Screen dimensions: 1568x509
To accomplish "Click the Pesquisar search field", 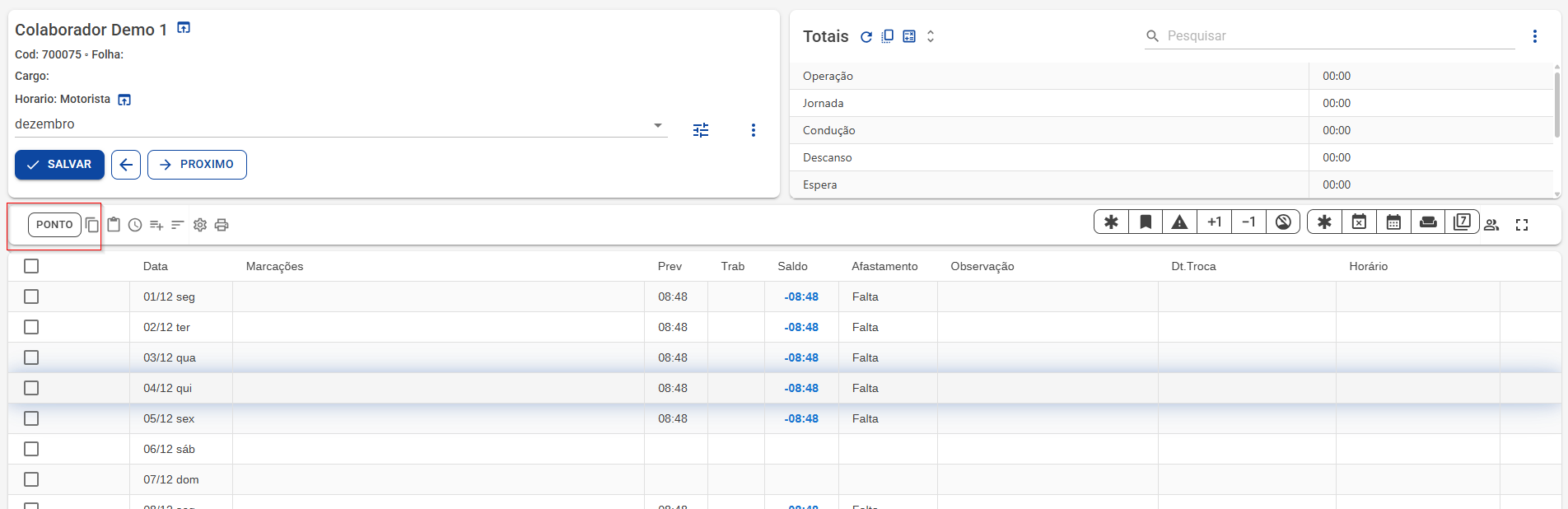I will pos(1329,36).
